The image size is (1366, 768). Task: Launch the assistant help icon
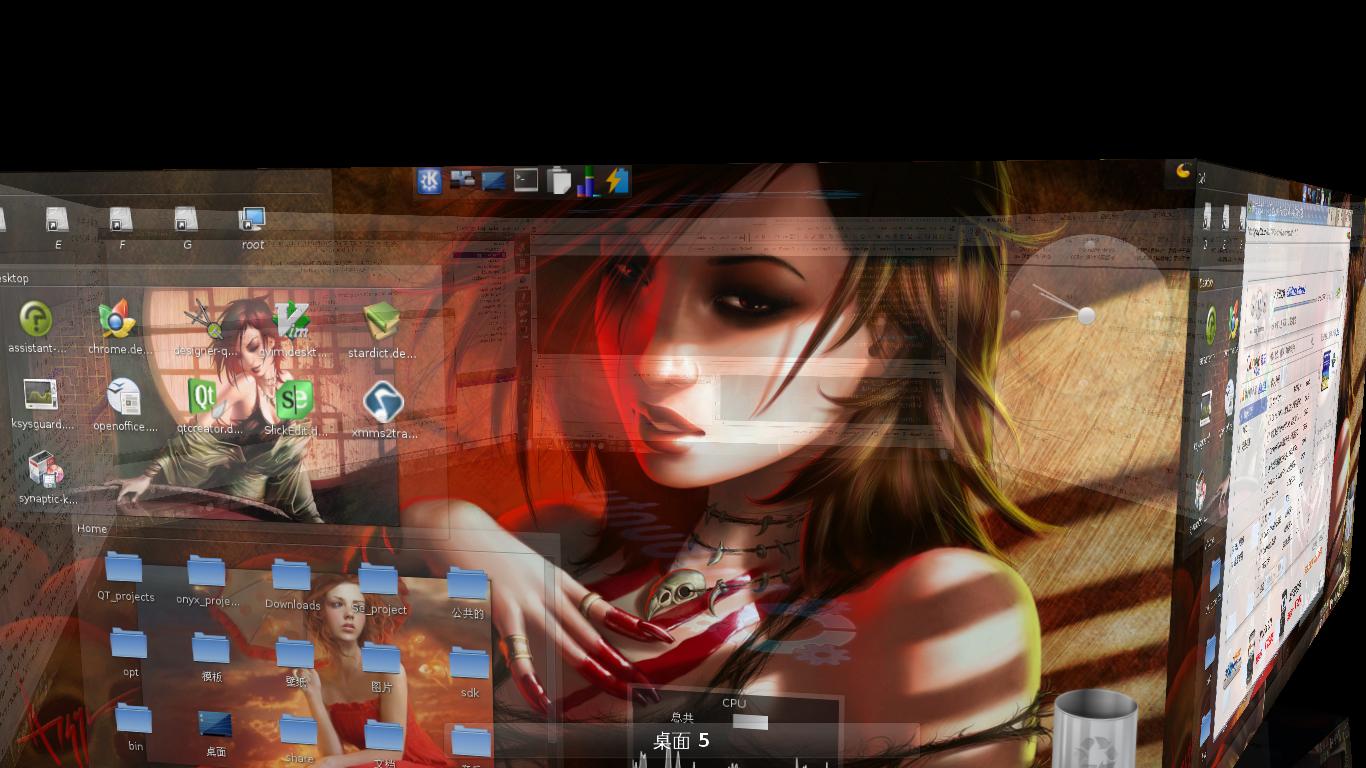point(36,320)
